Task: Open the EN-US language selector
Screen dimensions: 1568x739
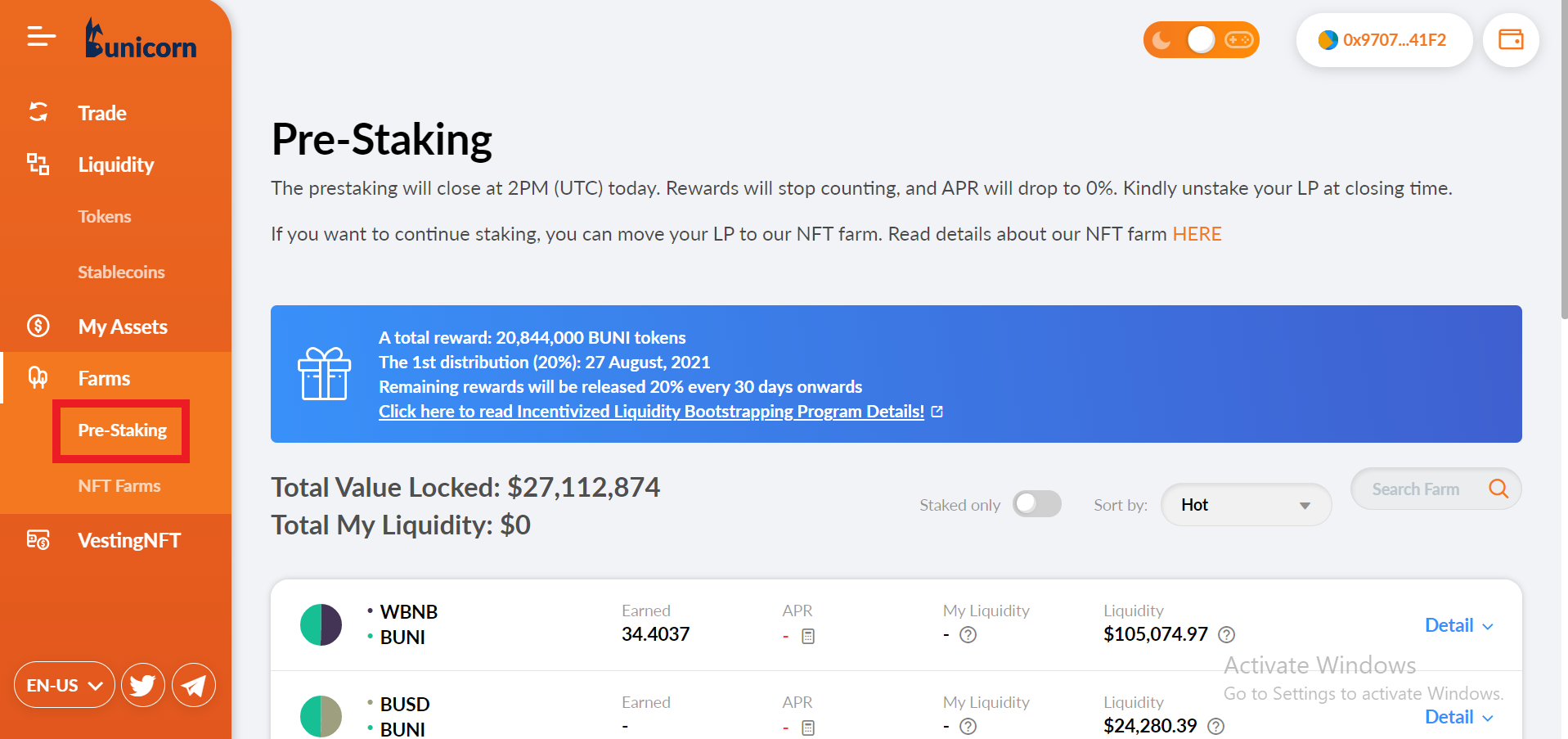Action: click(65, 685)
